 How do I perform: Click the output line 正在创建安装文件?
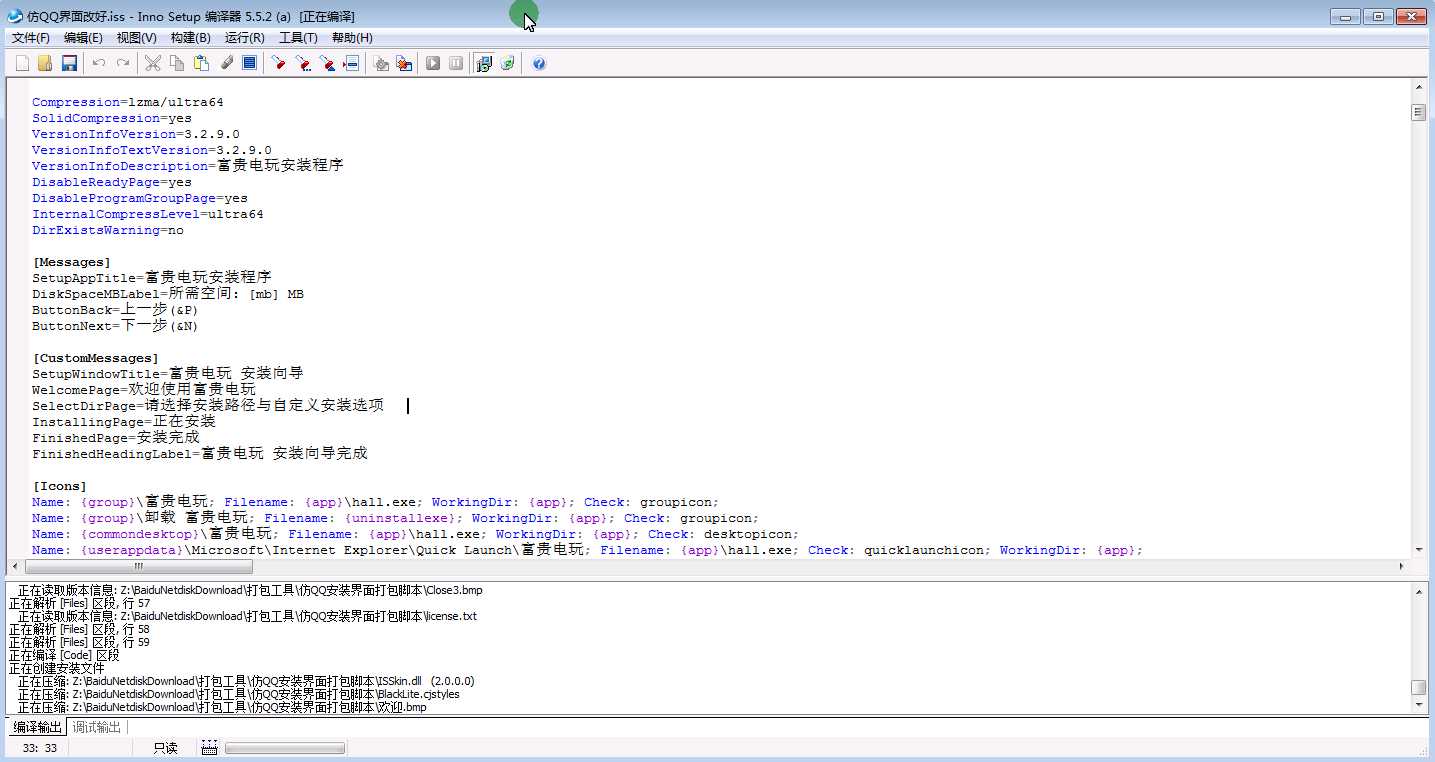[57, 668]
